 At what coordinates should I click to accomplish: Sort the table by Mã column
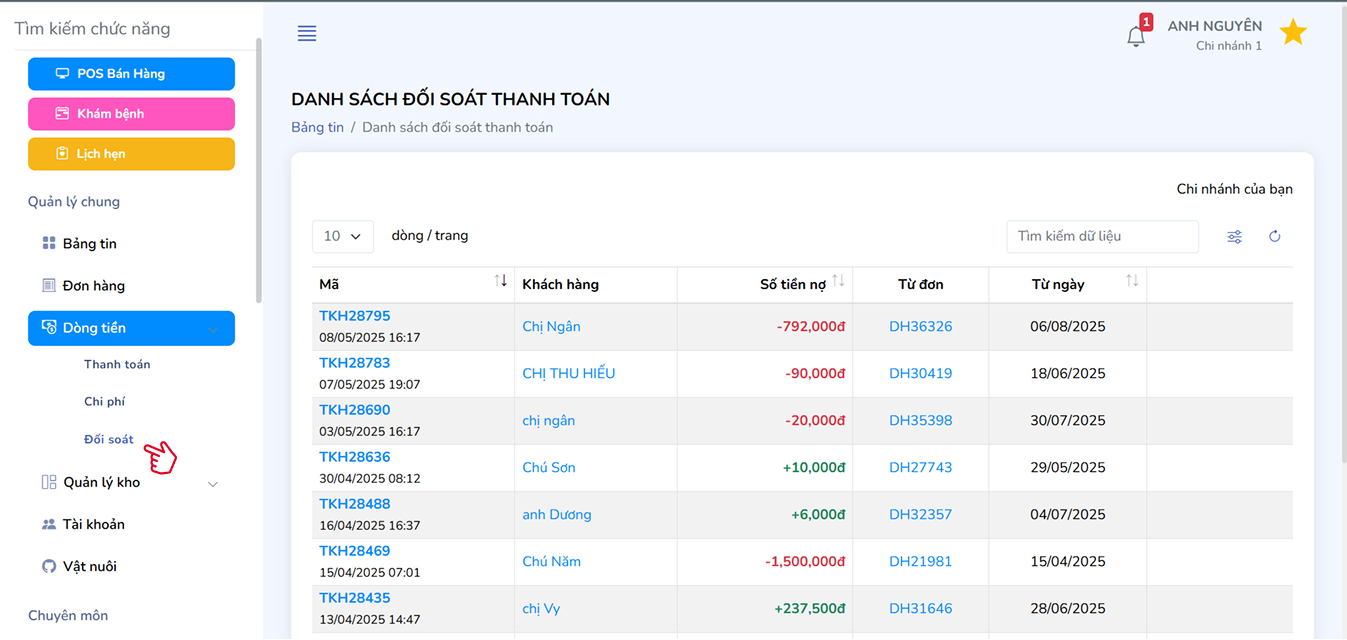pyautogui.click(x=501, y=282)
